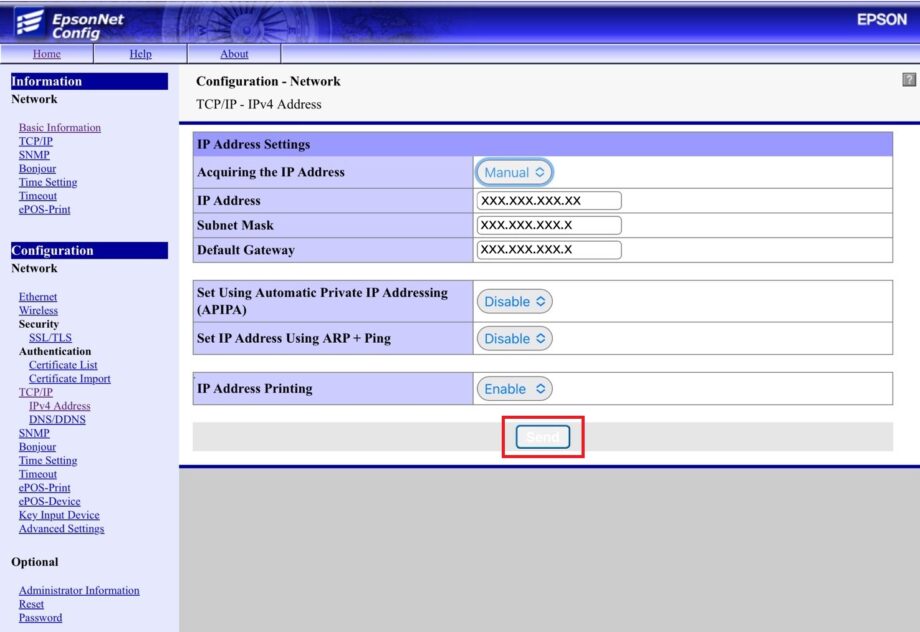Expand the APIPA Disable dropdown

(x=514, y=301)
